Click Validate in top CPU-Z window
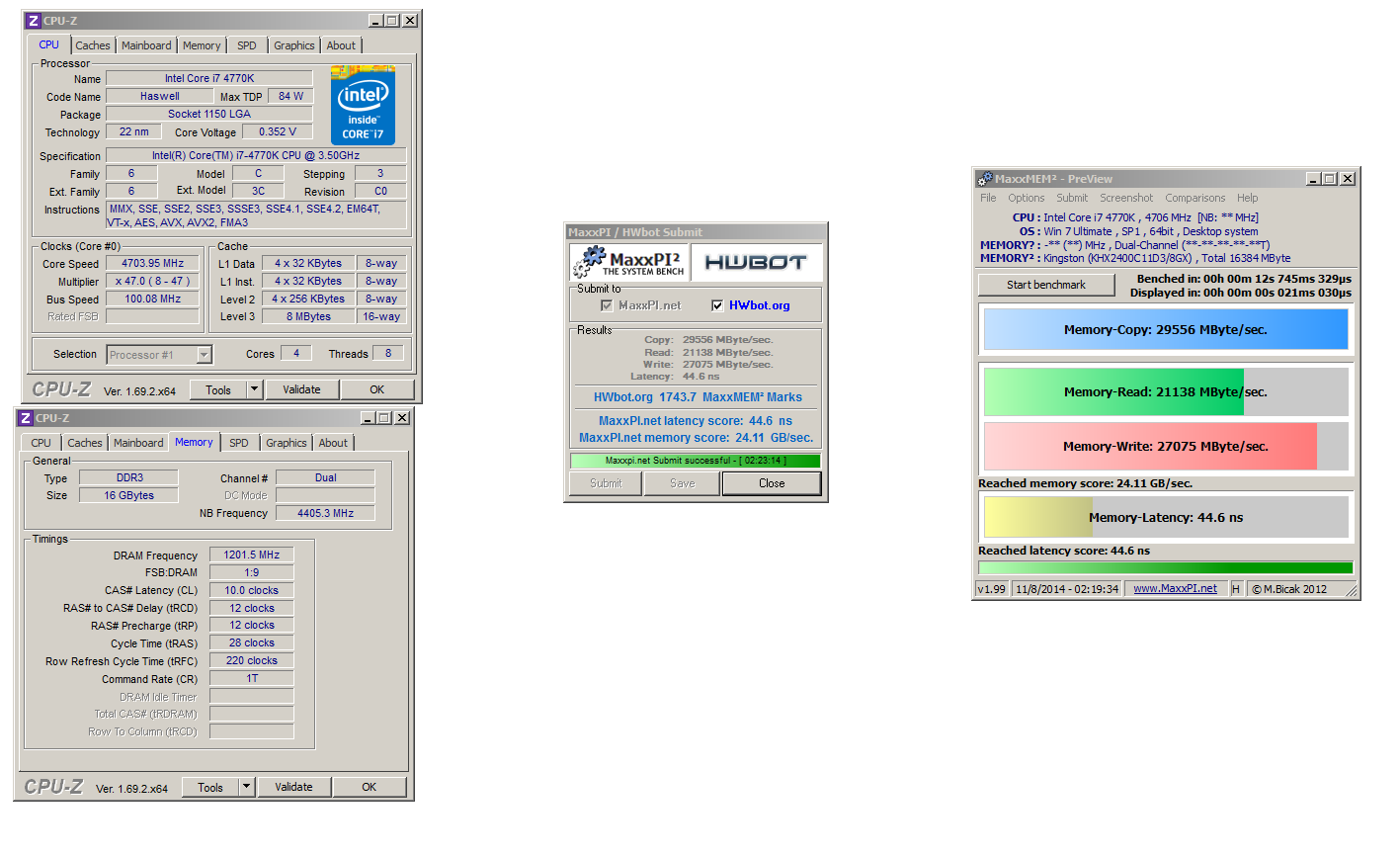The image size is (1400, 855). (x=301, y=389)
